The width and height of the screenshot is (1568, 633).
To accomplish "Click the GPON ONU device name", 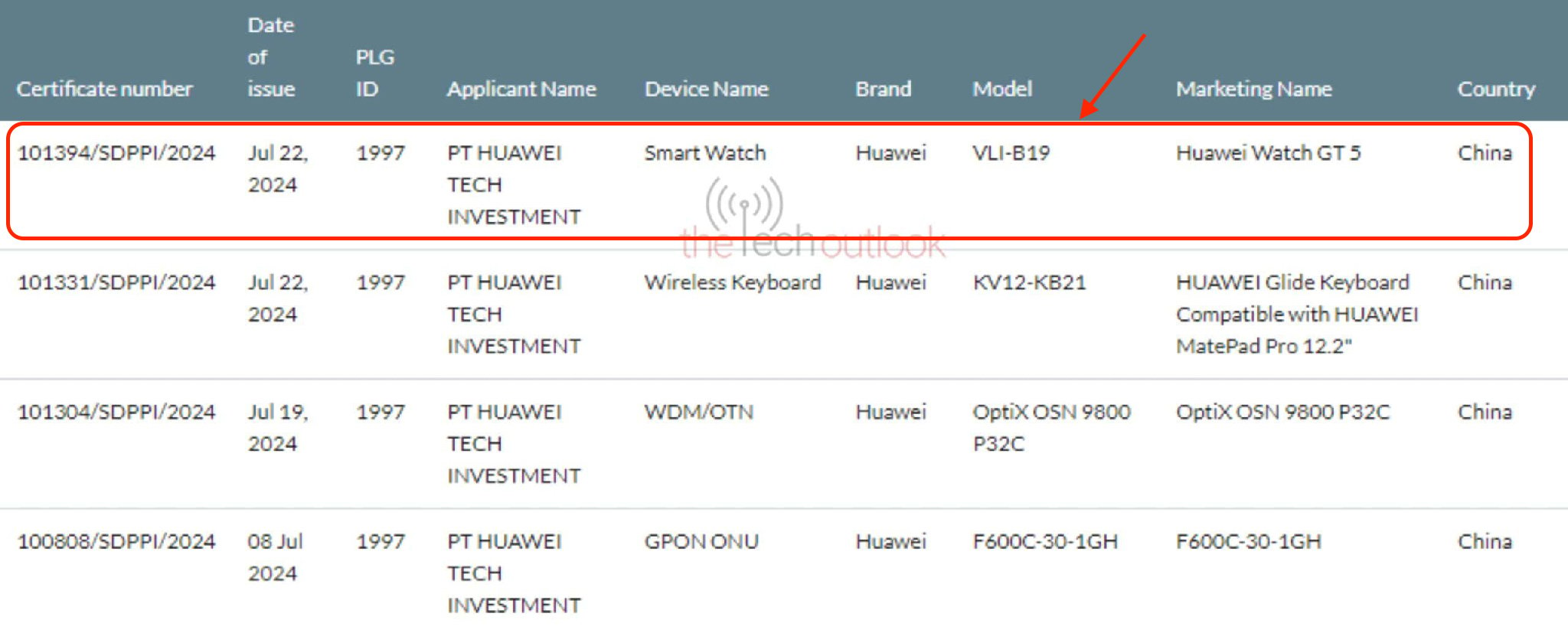I will point(701,541).
